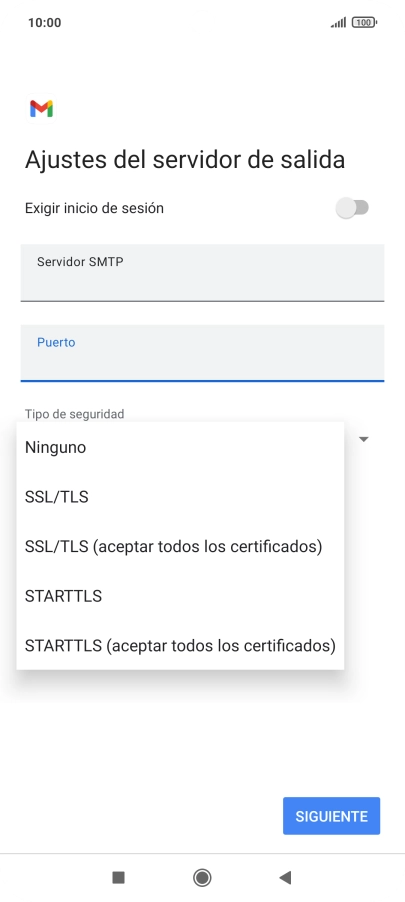This screenshot has height=902, width=405.
Task: Tap the Ajustes del servidor de salida heading
Action: coord(185,160)
